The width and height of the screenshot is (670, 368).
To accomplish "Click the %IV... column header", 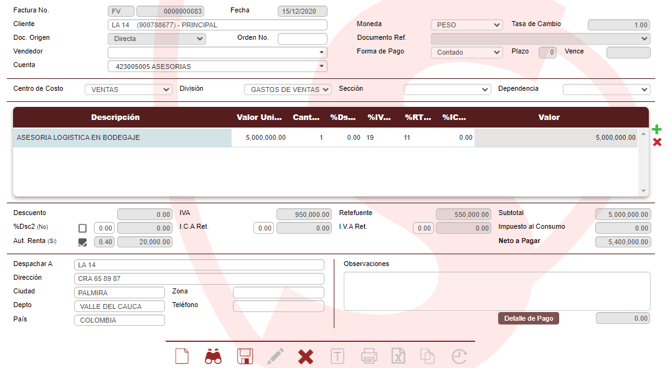I will tap(379, 117).
